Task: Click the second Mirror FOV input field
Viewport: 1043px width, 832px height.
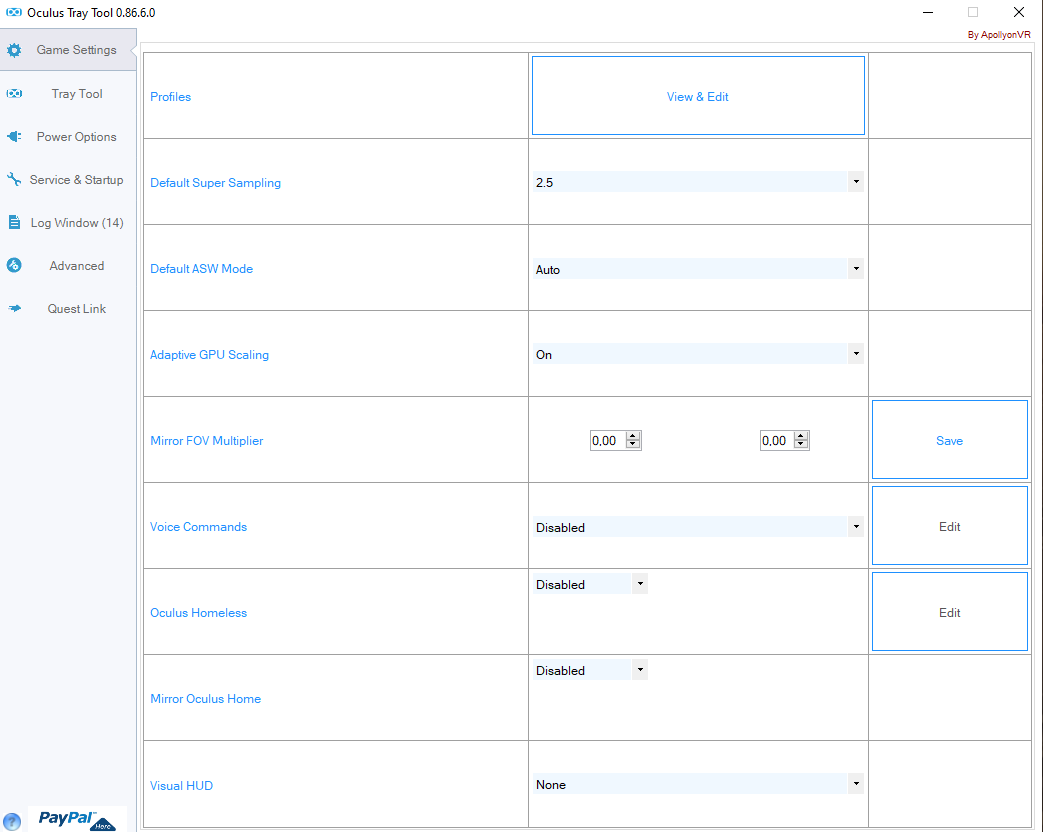Action: [777, 440]
